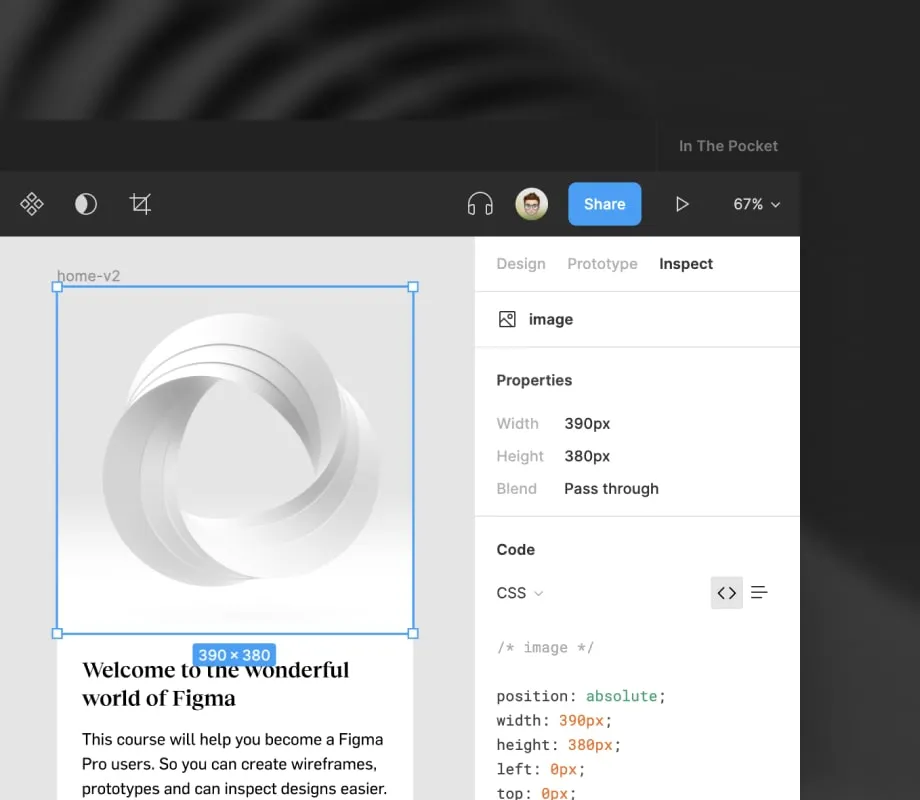Click the Welcome heading text layer
920x800 pixels.
pyautogui.click(x=215, y=684)
